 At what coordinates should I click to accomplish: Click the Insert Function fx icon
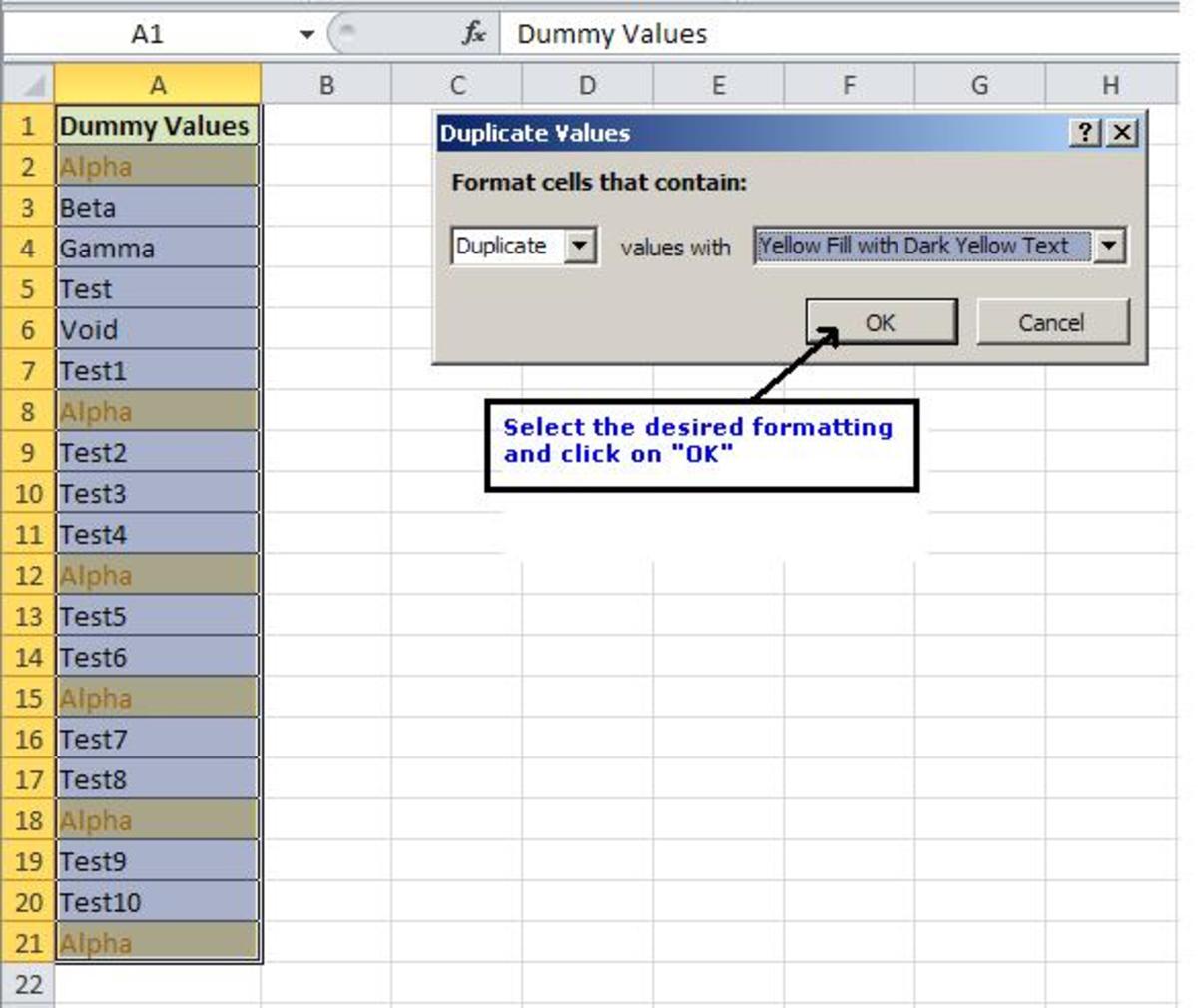[474, 32]
